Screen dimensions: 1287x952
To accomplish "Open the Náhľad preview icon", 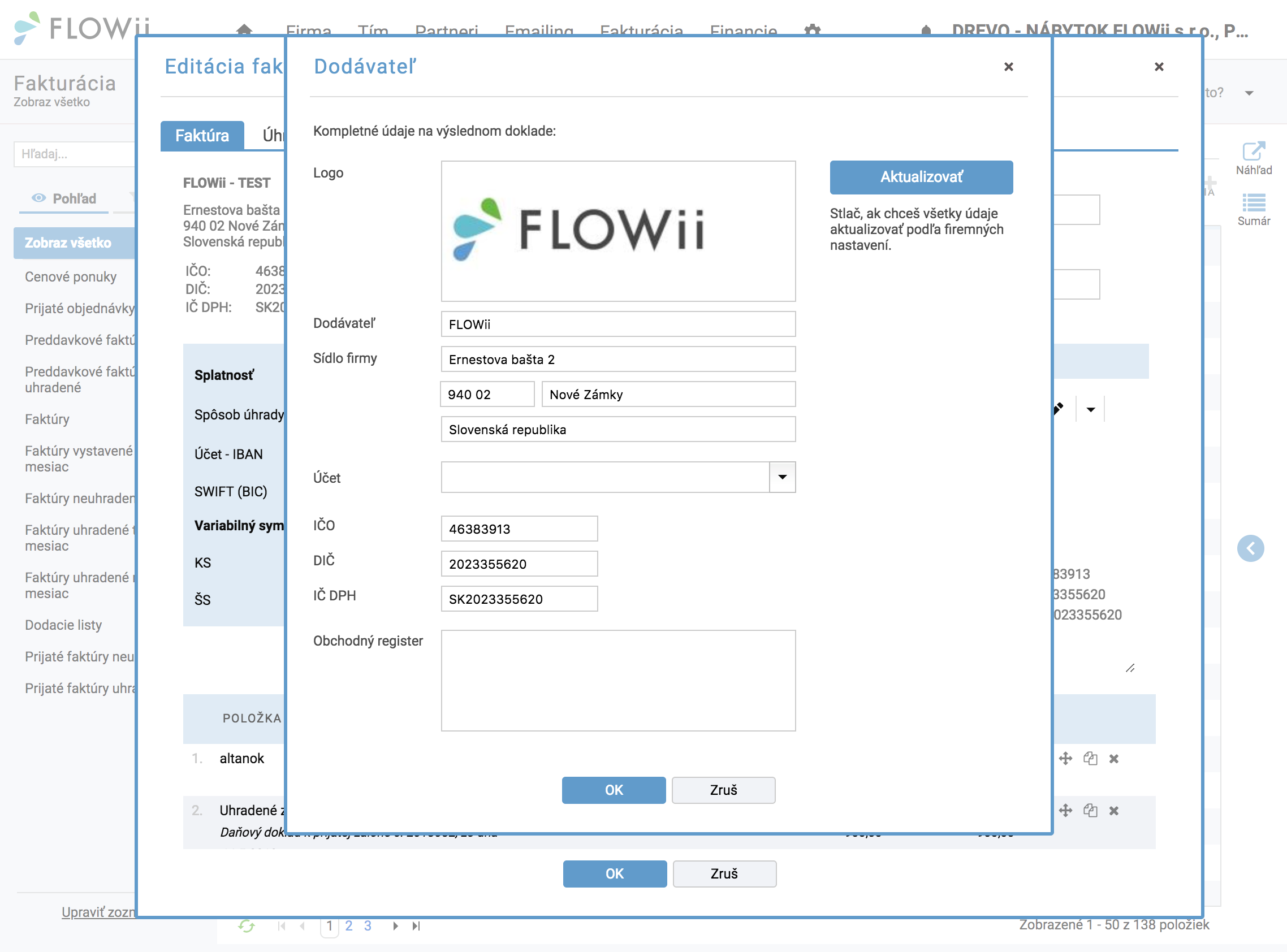I will 1254,158.
